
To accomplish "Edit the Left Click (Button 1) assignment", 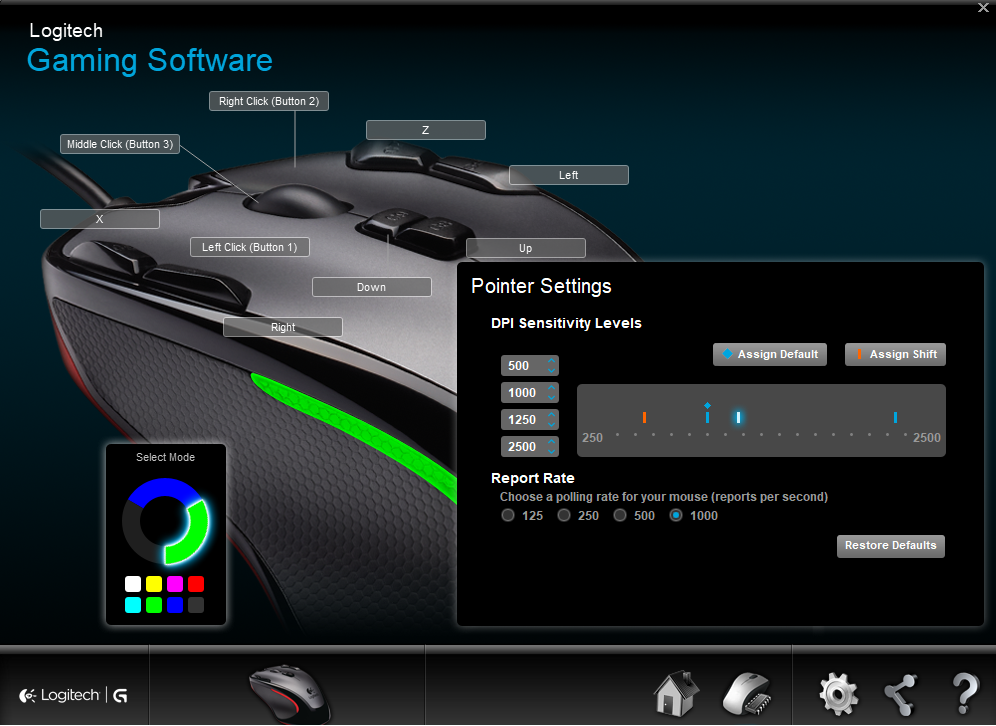I will [x=250, y=247].
